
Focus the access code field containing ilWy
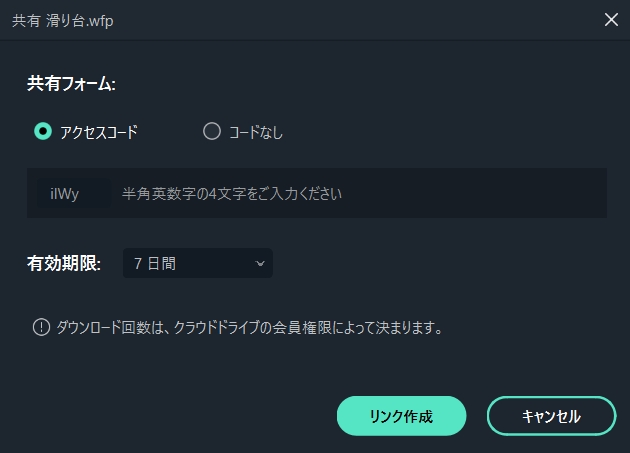74,194
